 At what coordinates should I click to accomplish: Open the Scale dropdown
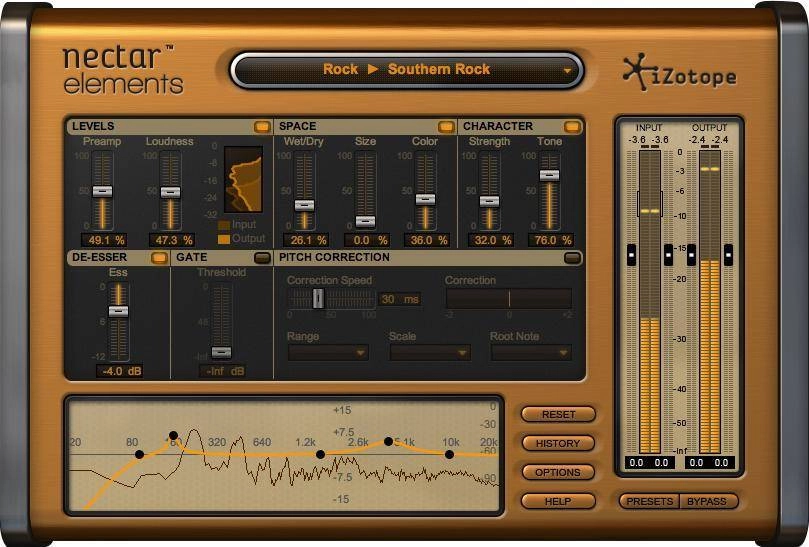click(430, 353)
